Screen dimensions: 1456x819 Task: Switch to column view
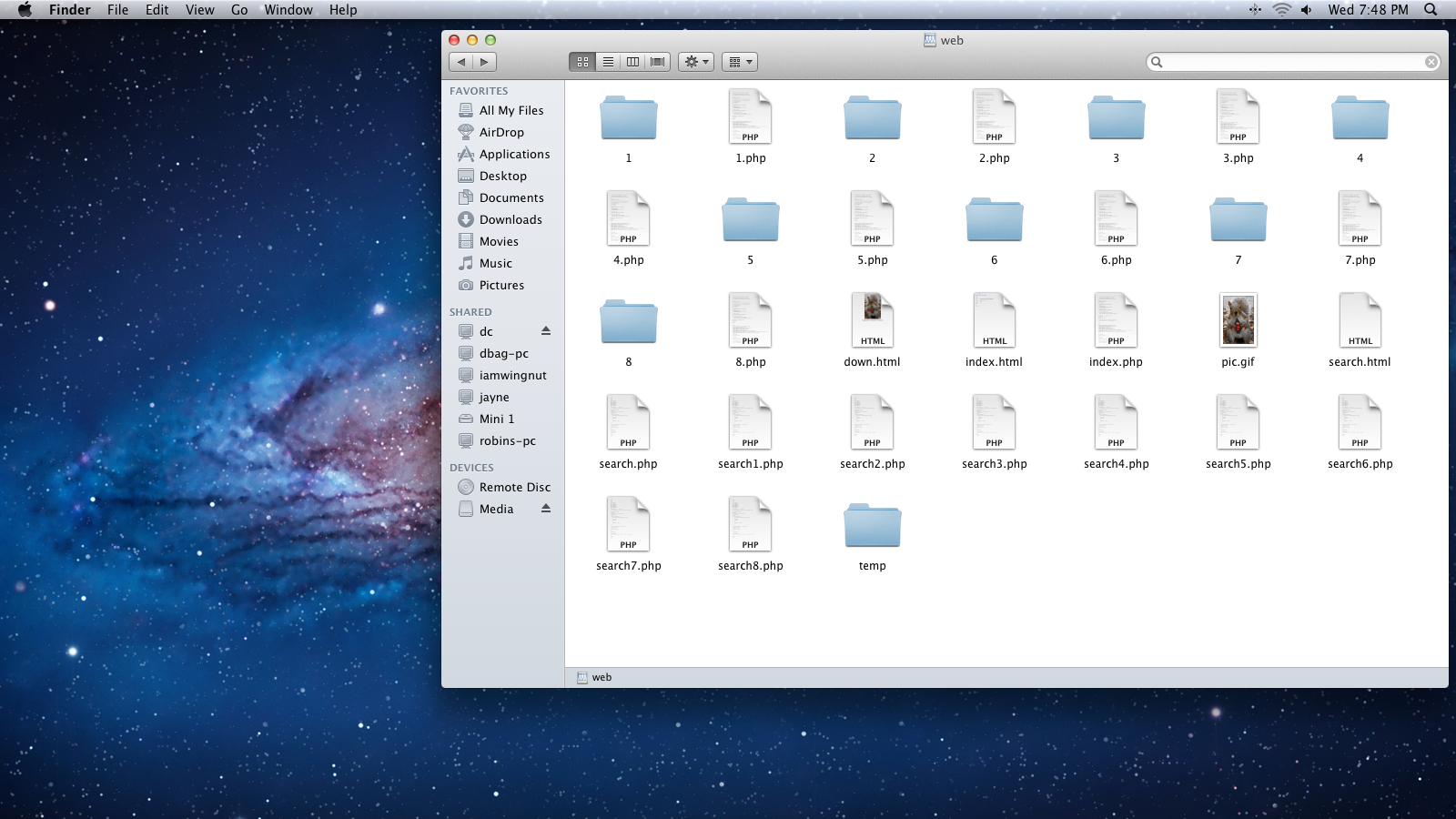(x=632, y=62)
